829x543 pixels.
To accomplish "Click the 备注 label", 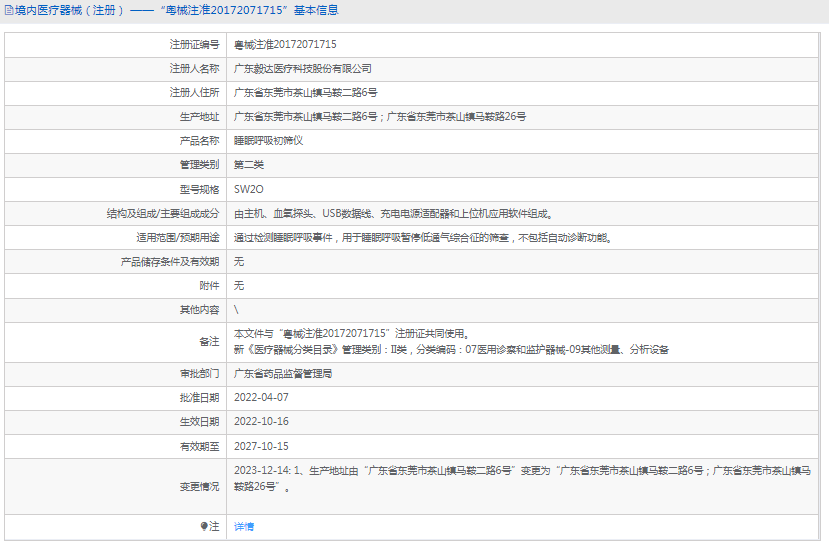I will click(x=209, y=342).
